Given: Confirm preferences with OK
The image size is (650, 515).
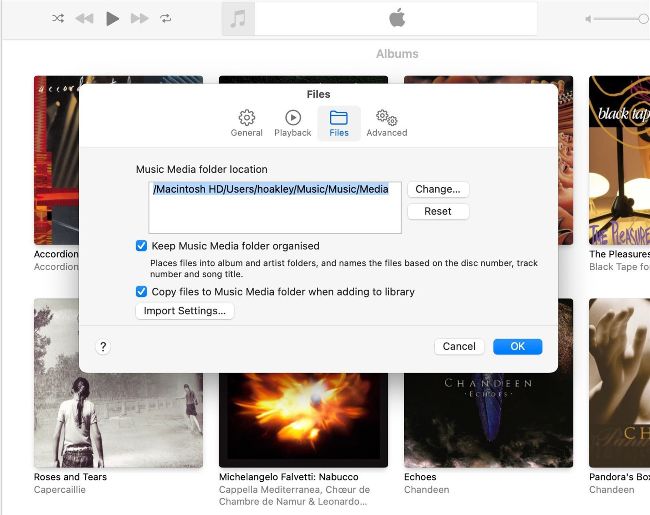Looking at the screenshot, I should tap(517, 347).
